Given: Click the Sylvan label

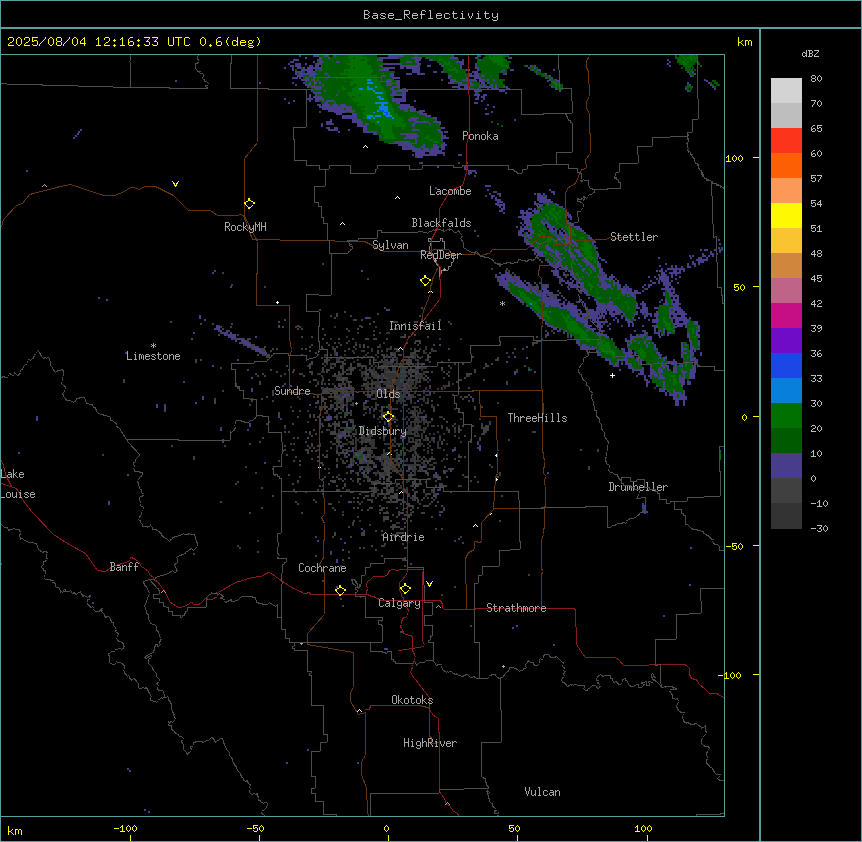Looking at the screenshot, I should pyautogui.click(x=390, y=245).
